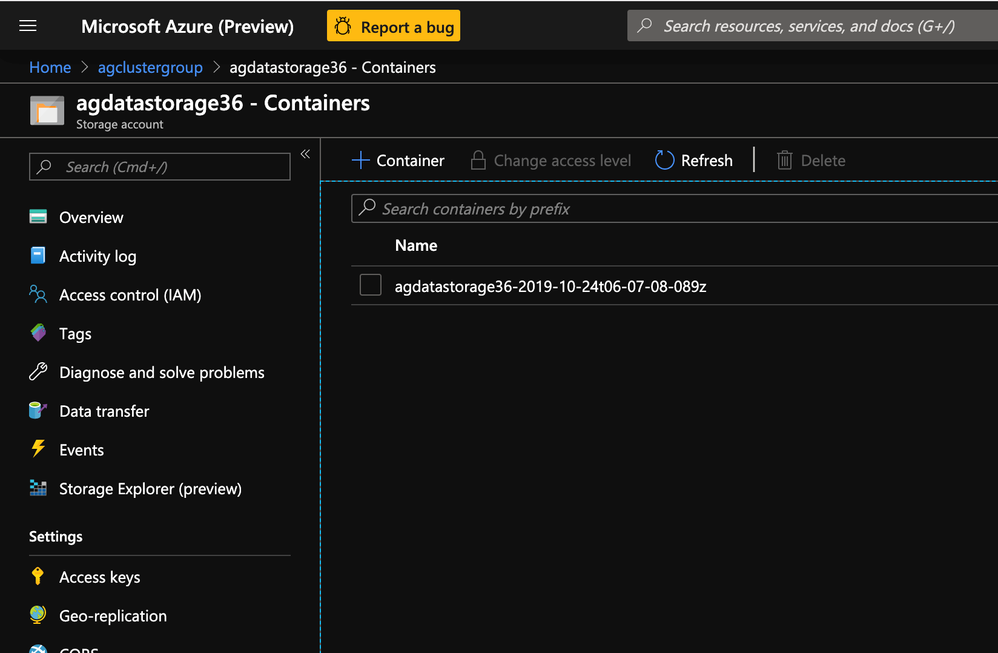Viewport: 998px width, 653px height.
Task: Open the hamburger portal menu
Action: point(28,26)
